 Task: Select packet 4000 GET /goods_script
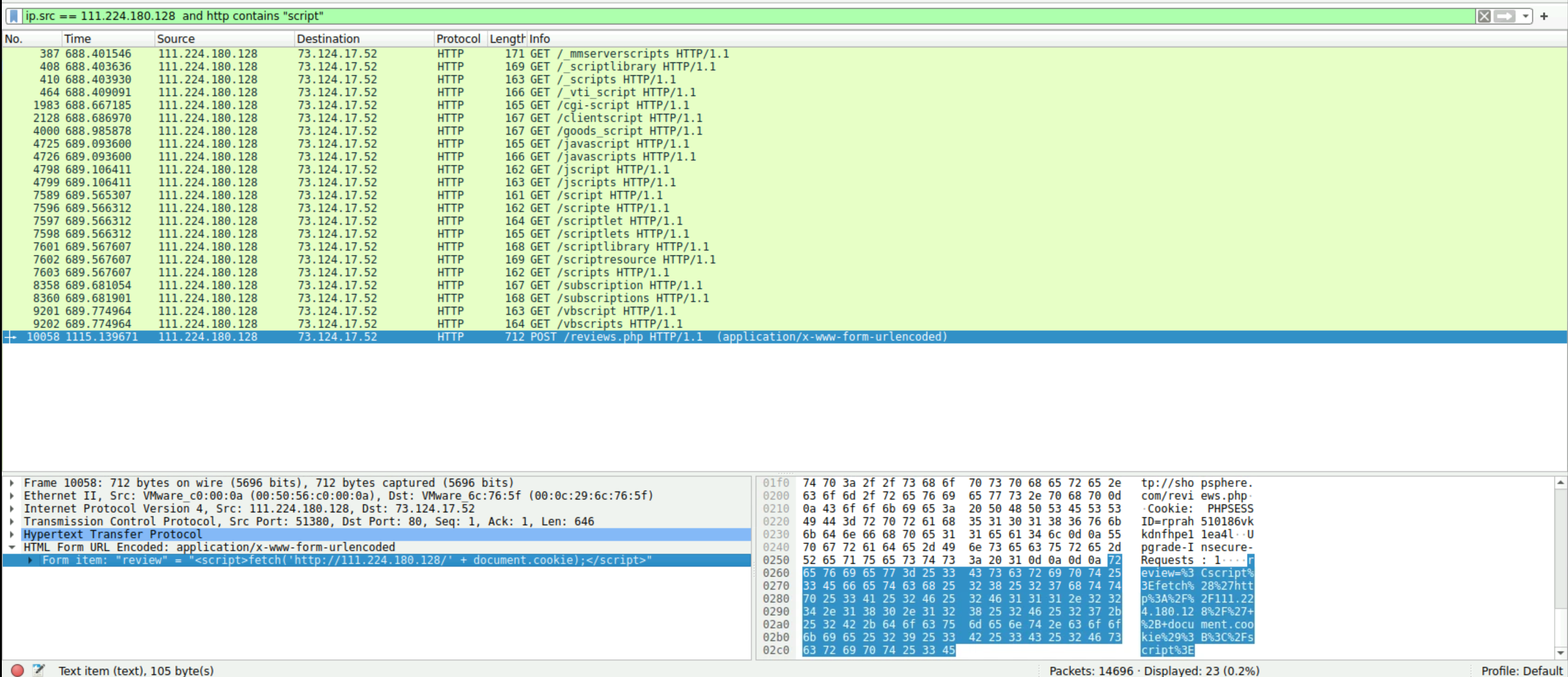(x=784, y=131)
